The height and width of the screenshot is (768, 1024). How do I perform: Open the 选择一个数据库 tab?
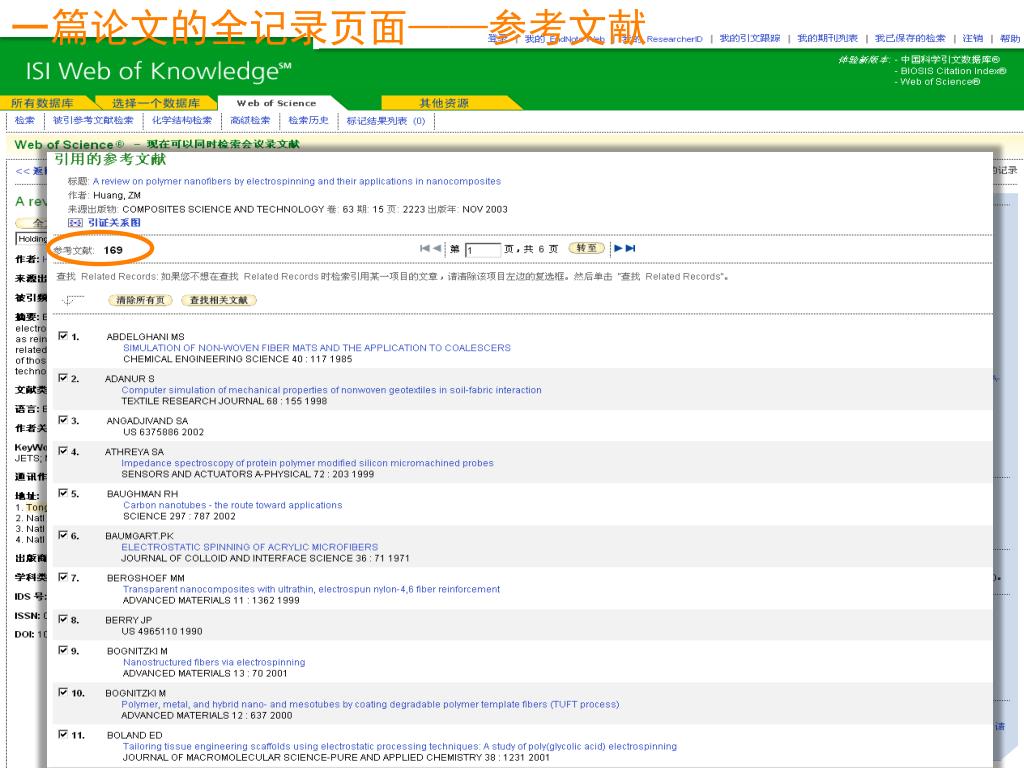[x=156, y=103]
